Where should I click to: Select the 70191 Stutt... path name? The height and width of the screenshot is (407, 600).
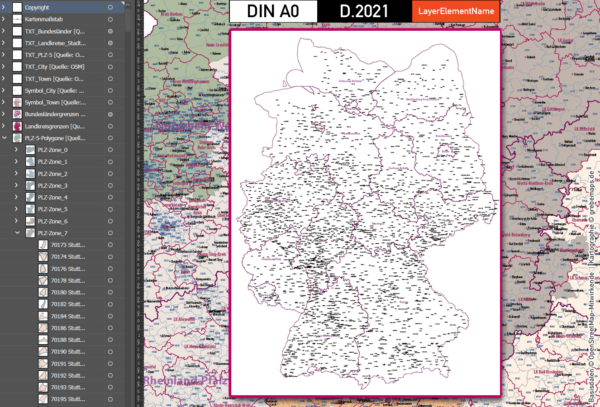click(x=68, y=363)
